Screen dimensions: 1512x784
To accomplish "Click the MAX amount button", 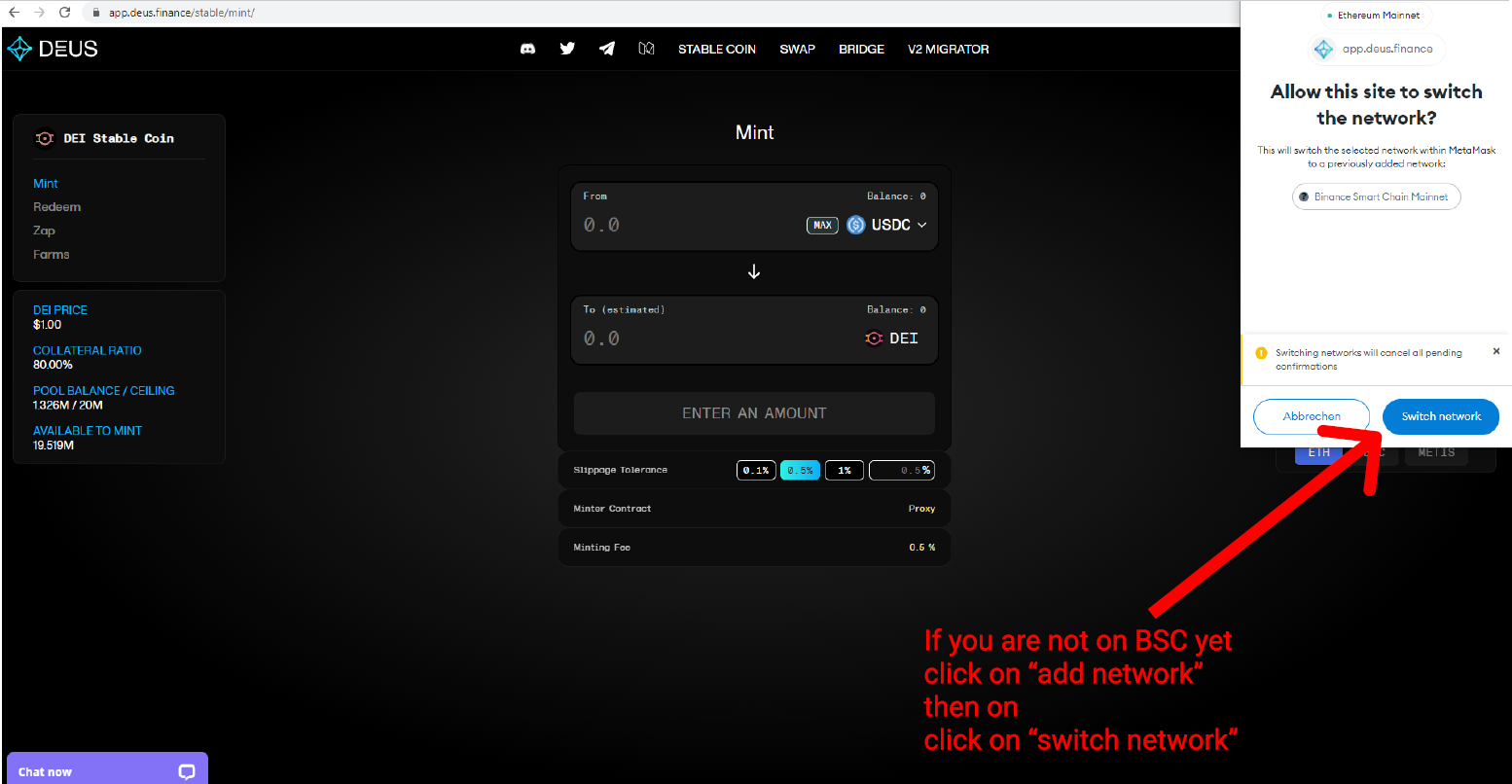I will coord(822,225).
